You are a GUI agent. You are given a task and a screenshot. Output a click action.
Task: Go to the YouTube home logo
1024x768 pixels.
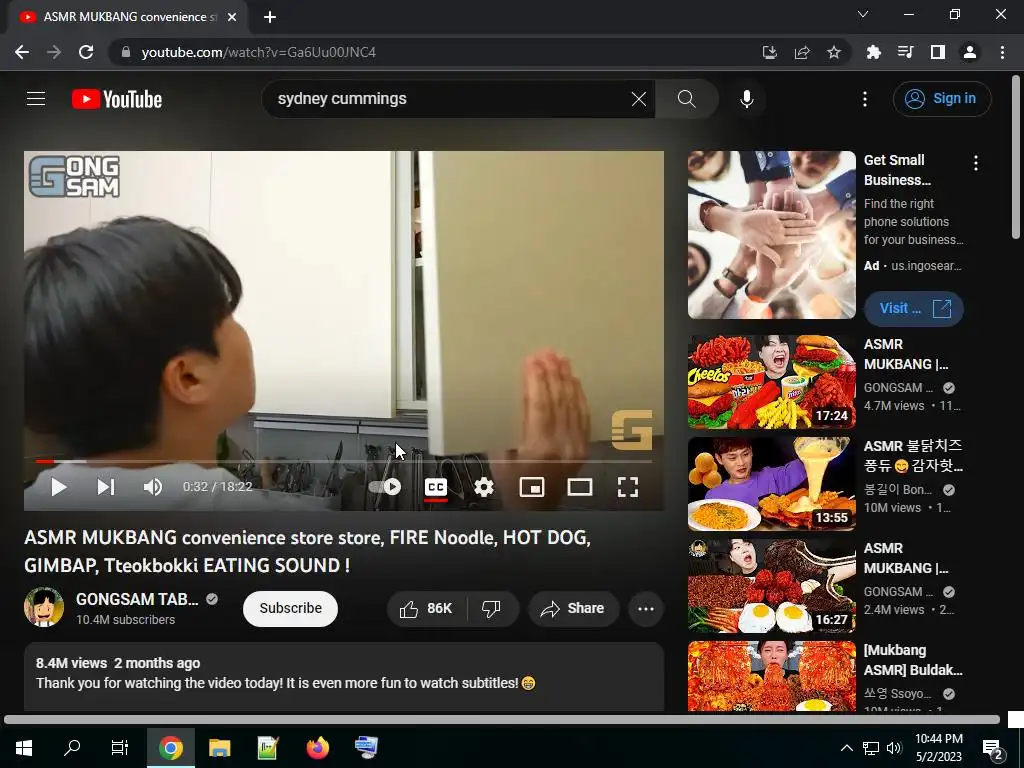click(117, 99)
